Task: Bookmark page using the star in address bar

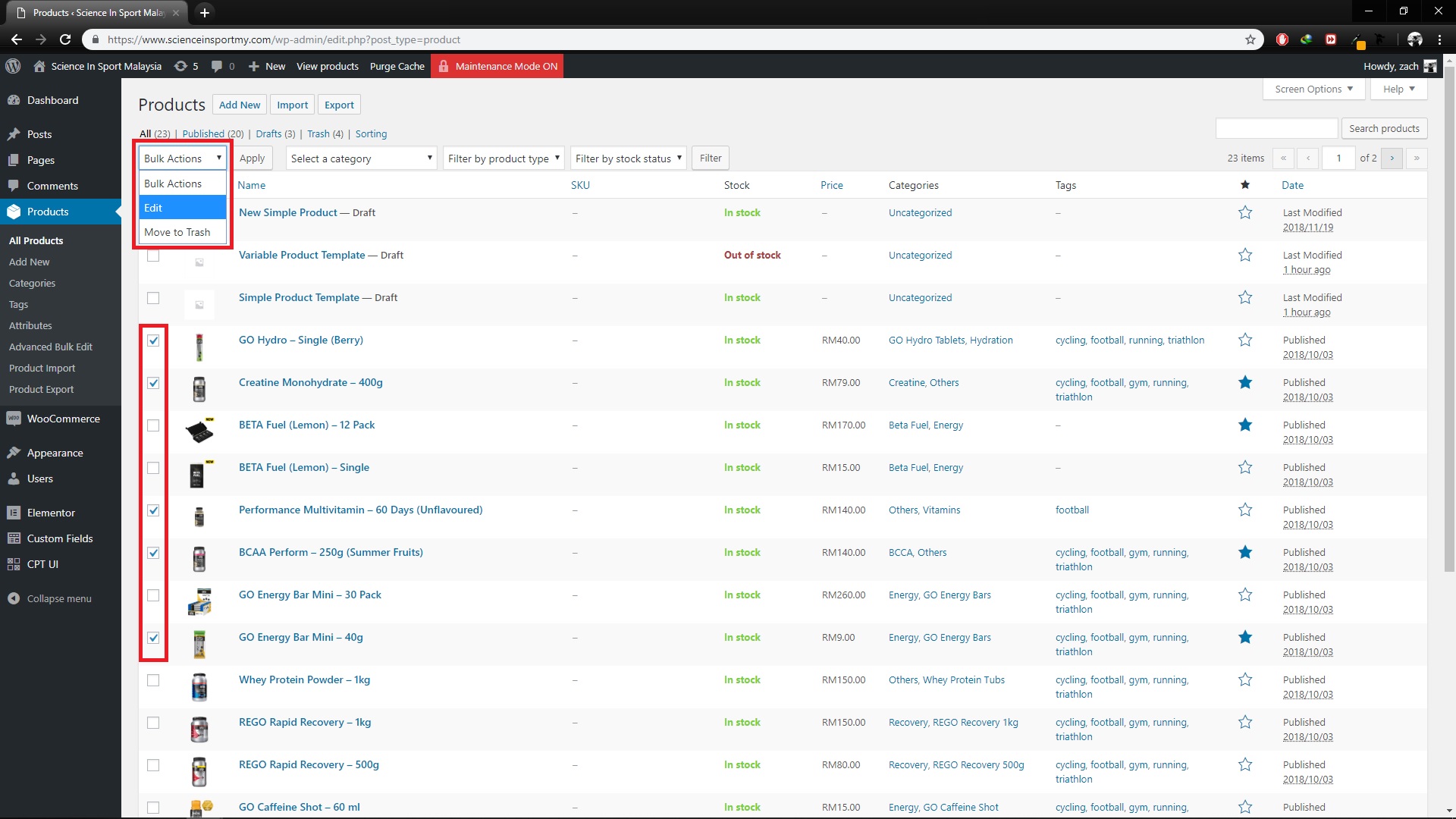Action: (x=1250, y=39)
